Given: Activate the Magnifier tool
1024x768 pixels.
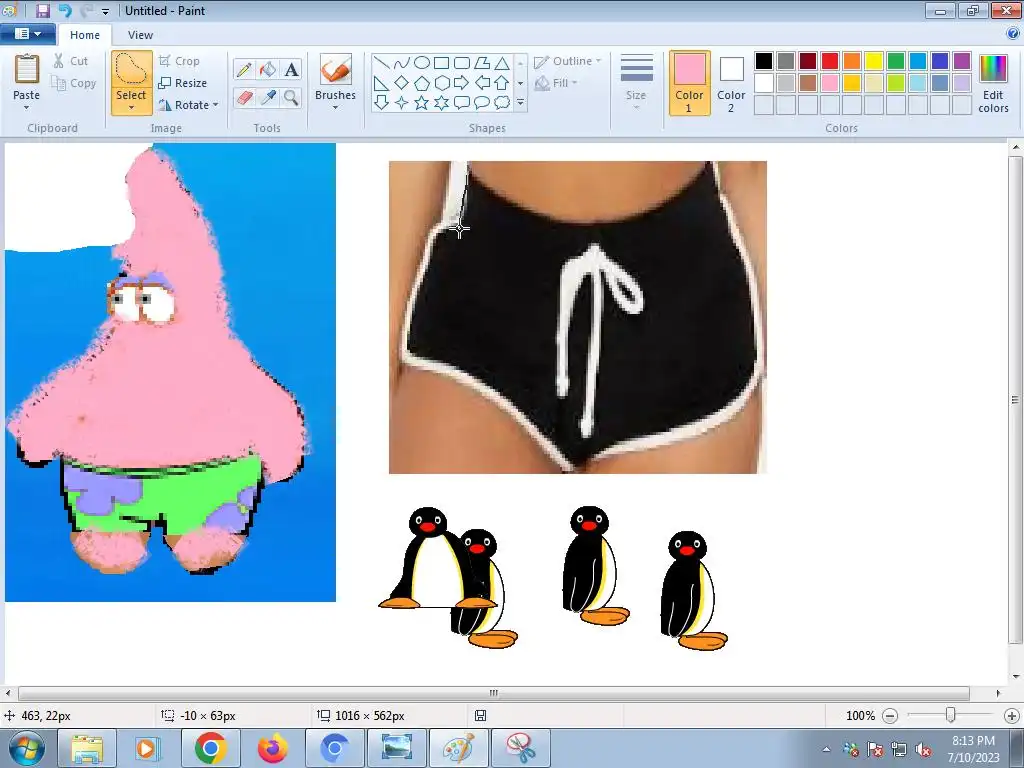Looking at the screenshot, I should (291, 97).
